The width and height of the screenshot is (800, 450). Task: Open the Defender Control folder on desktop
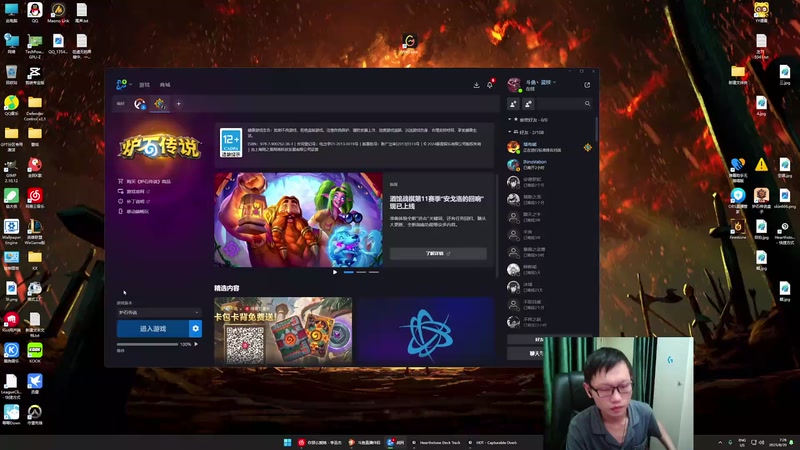coord(35,108)
